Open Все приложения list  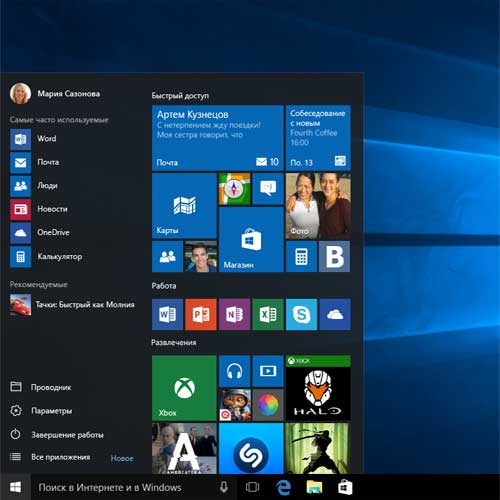tap(61, 457)
